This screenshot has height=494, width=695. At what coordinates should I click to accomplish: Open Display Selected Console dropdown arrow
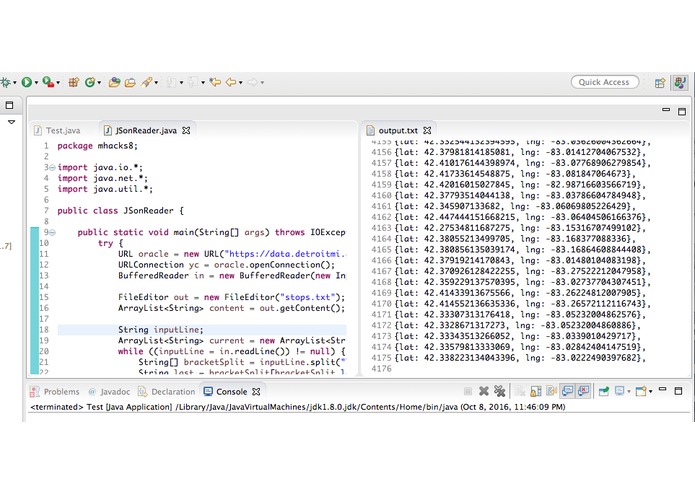pos(629,392)
